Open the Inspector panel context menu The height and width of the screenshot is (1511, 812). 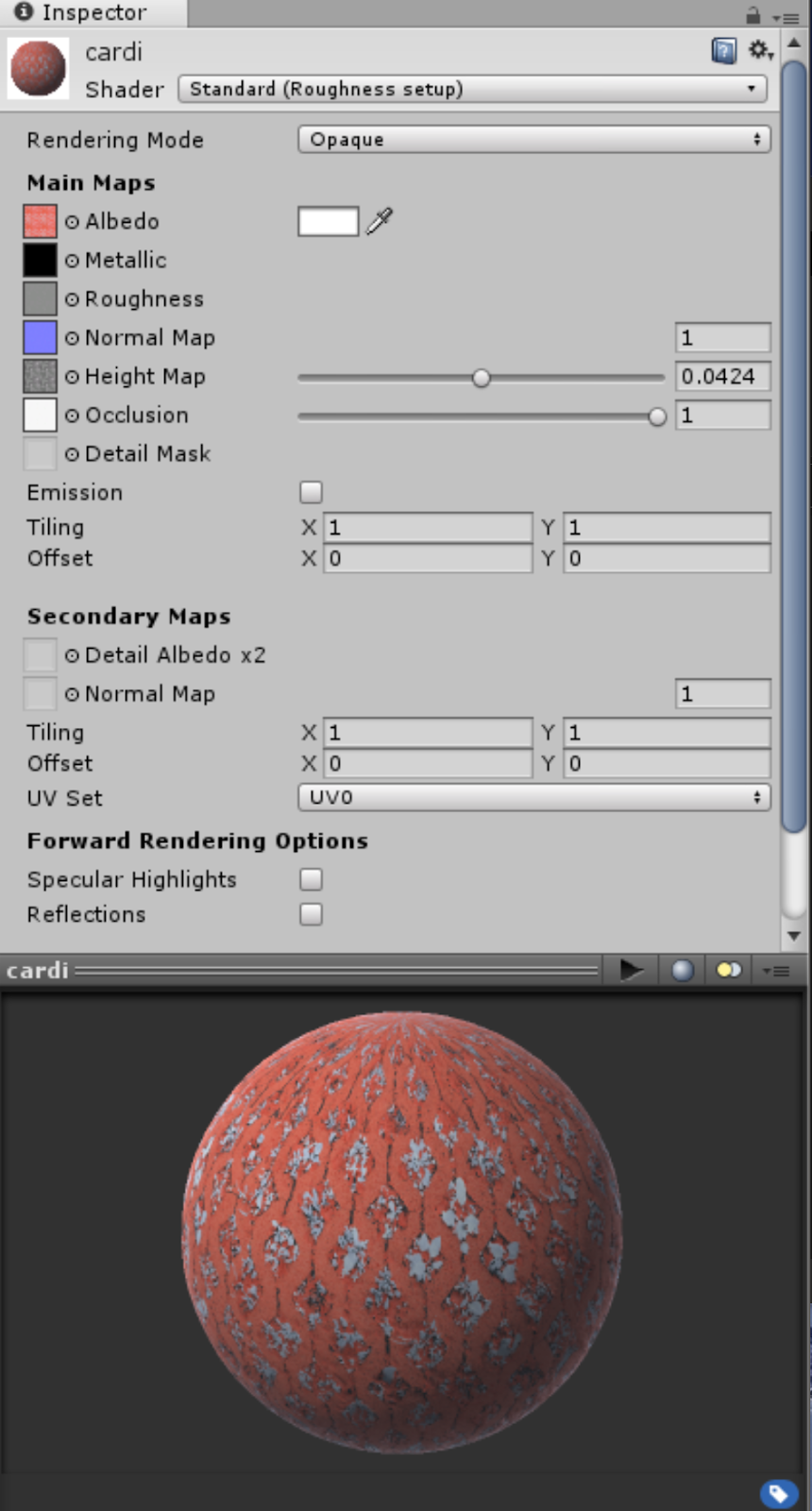click(785, 16)
